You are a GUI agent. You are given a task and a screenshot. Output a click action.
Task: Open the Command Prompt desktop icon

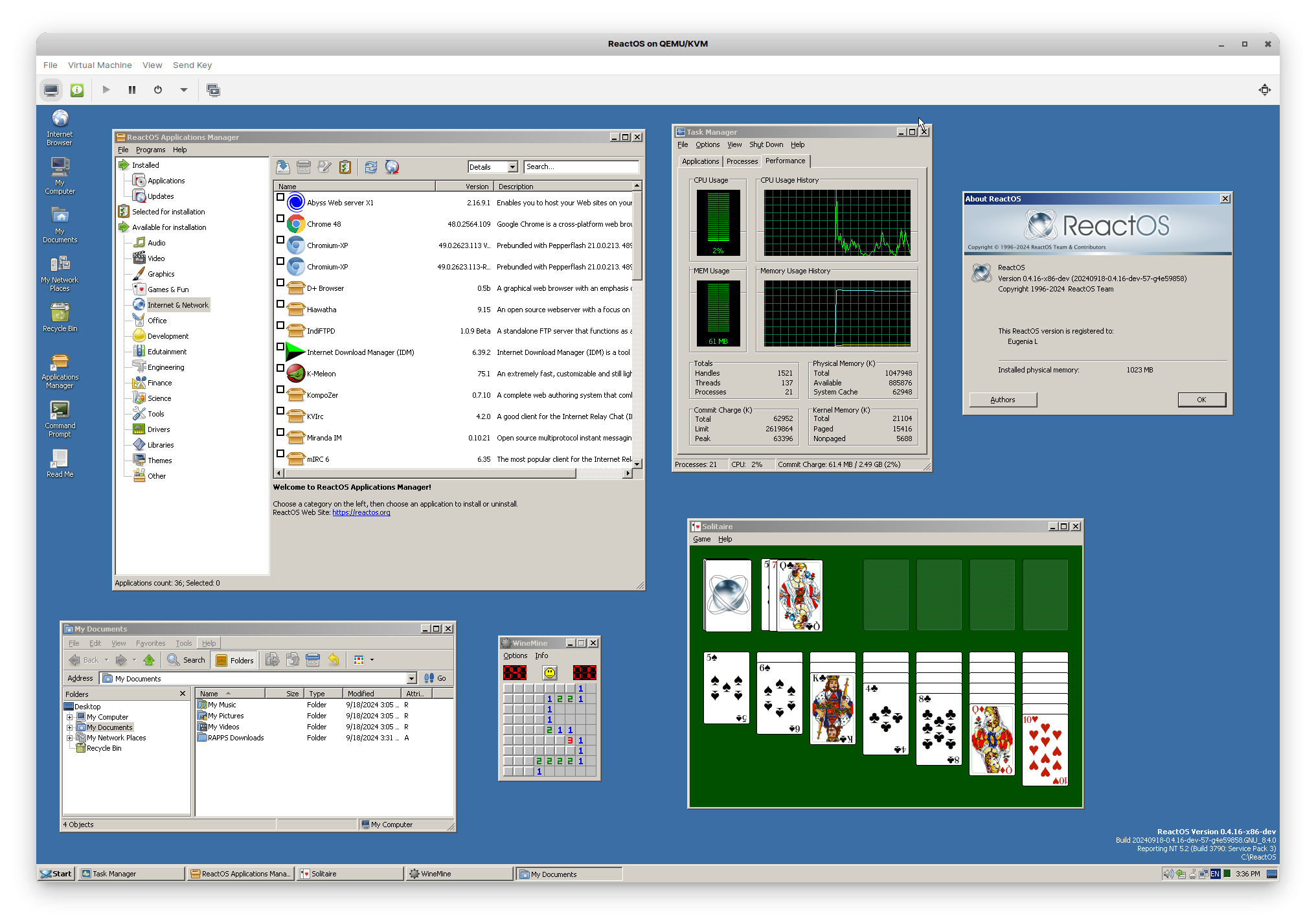(x=60, y=418)
